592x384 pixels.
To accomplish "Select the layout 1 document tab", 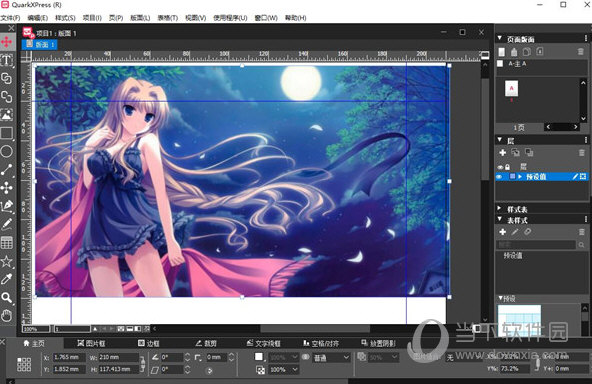I will (x=40, y=45).
